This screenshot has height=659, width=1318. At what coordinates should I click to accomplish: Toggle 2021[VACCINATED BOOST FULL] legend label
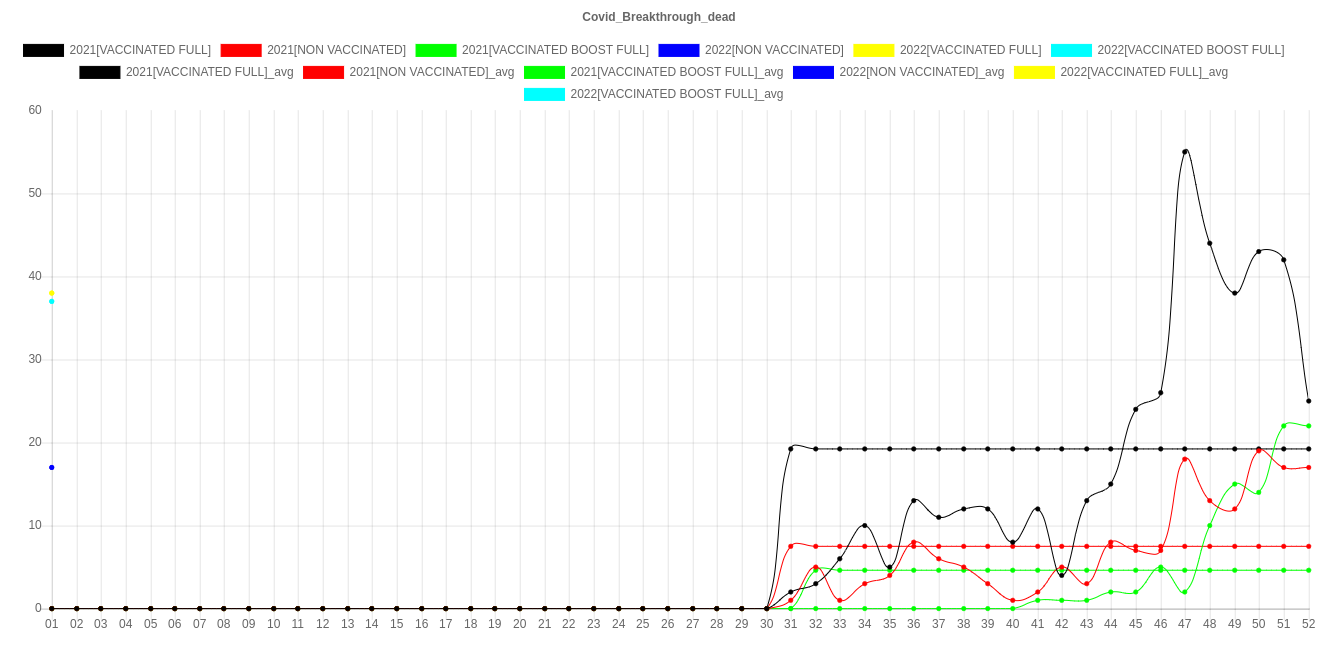[x=555, y=50]
